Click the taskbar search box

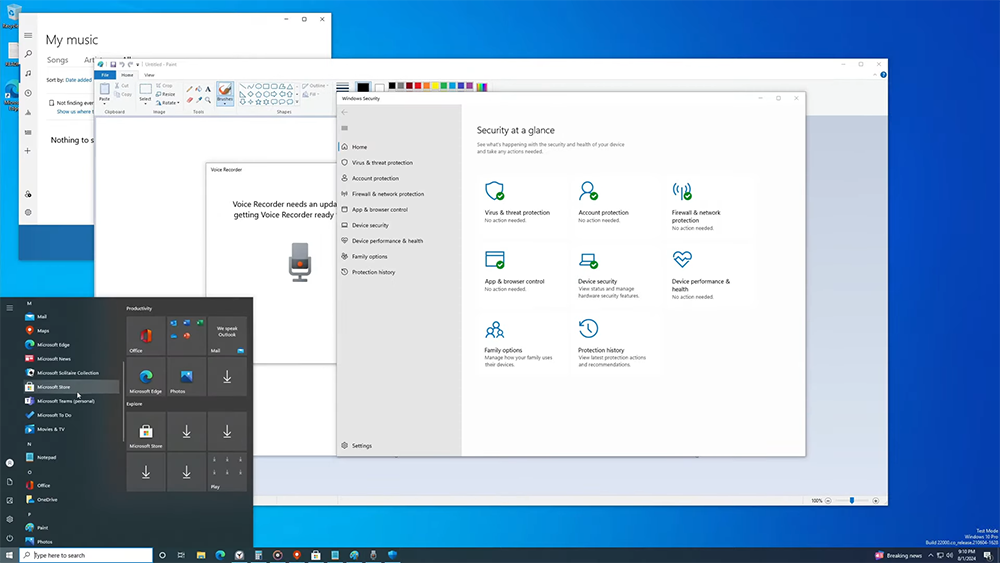coord(85,555)
